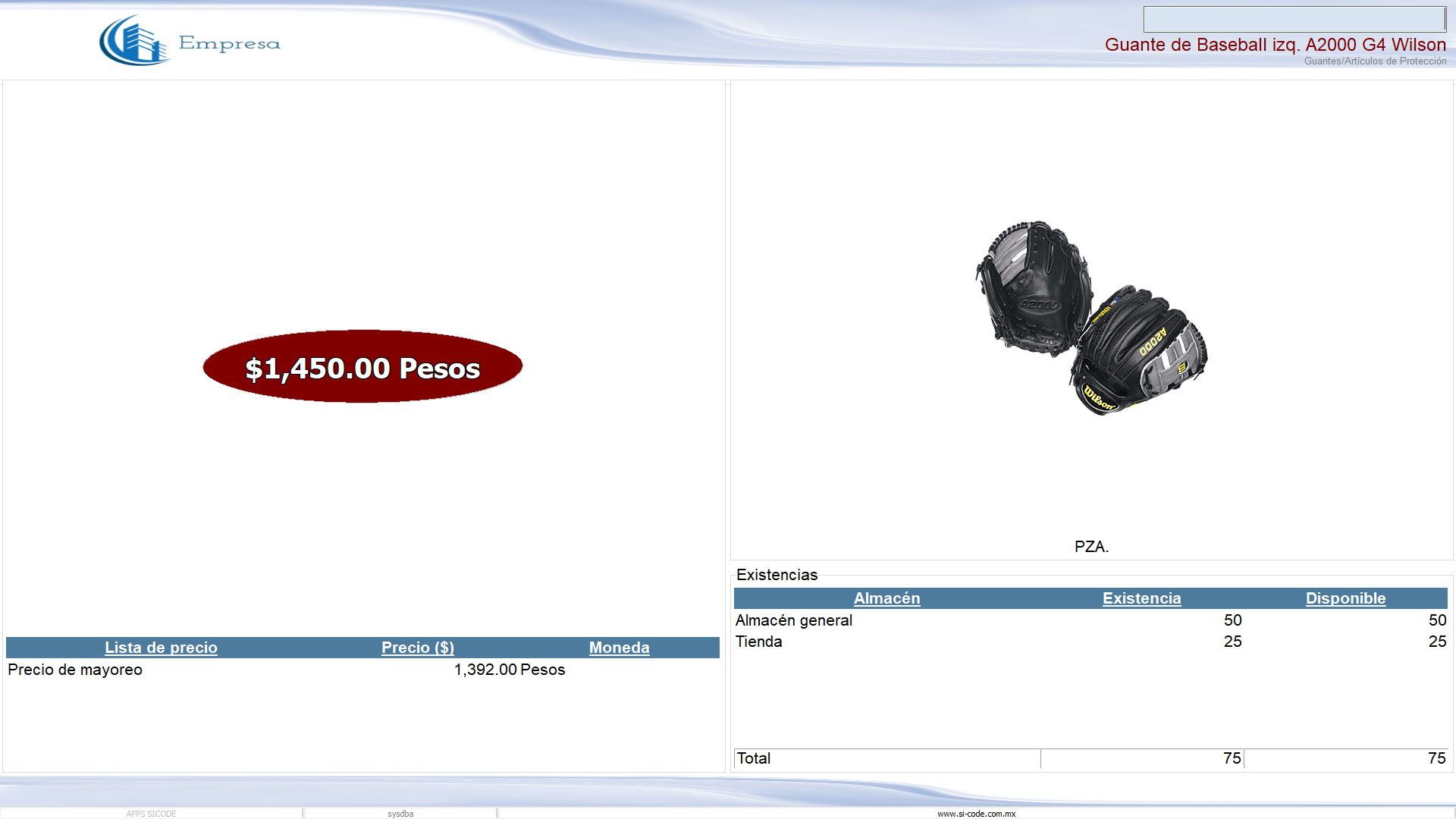Screen dimensions: 1456x819
Task: Click the Precio ($) column header
Action: click(418, 648)
